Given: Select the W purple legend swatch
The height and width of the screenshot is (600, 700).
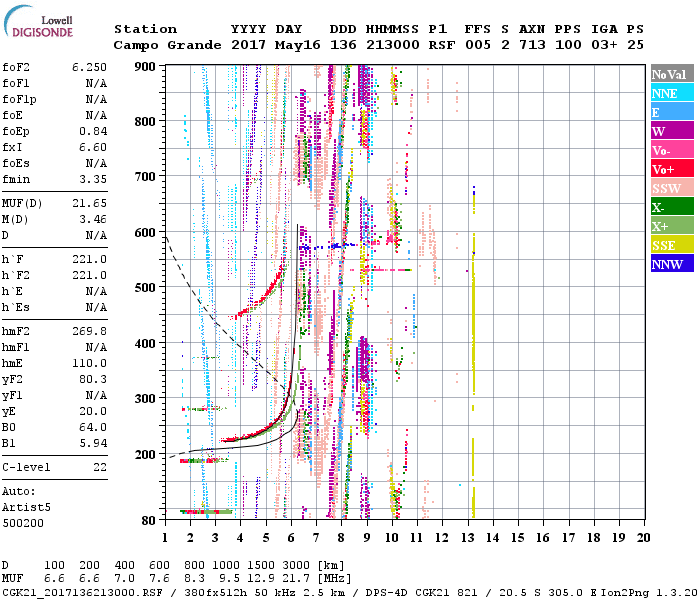Looking at the screenshot, I should coord(672,131).
